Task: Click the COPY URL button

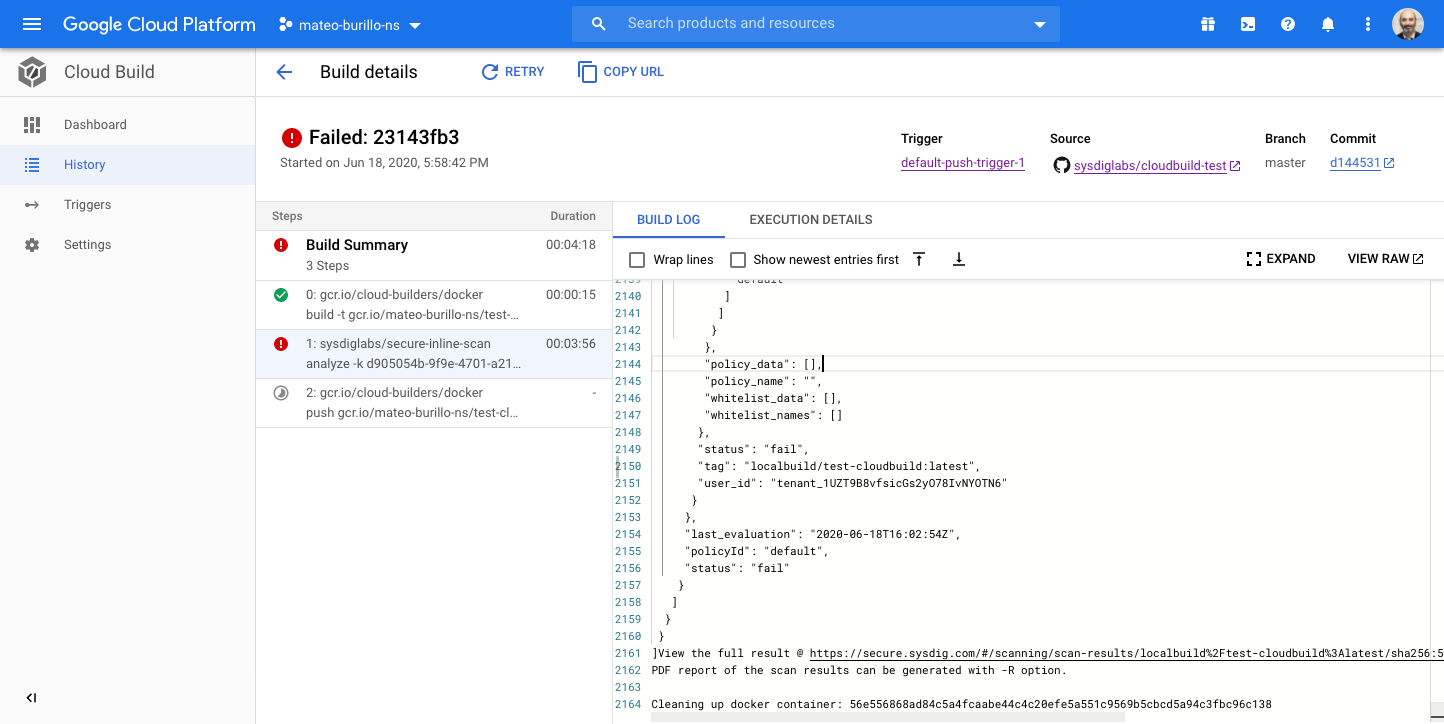Action: click(x=621, y=72)
